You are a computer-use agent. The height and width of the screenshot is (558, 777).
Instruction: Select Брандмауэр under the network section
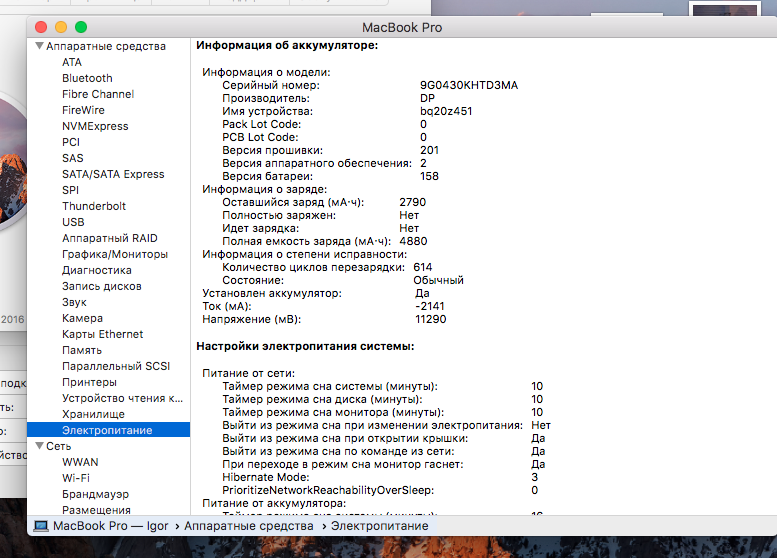click(96, 494)
